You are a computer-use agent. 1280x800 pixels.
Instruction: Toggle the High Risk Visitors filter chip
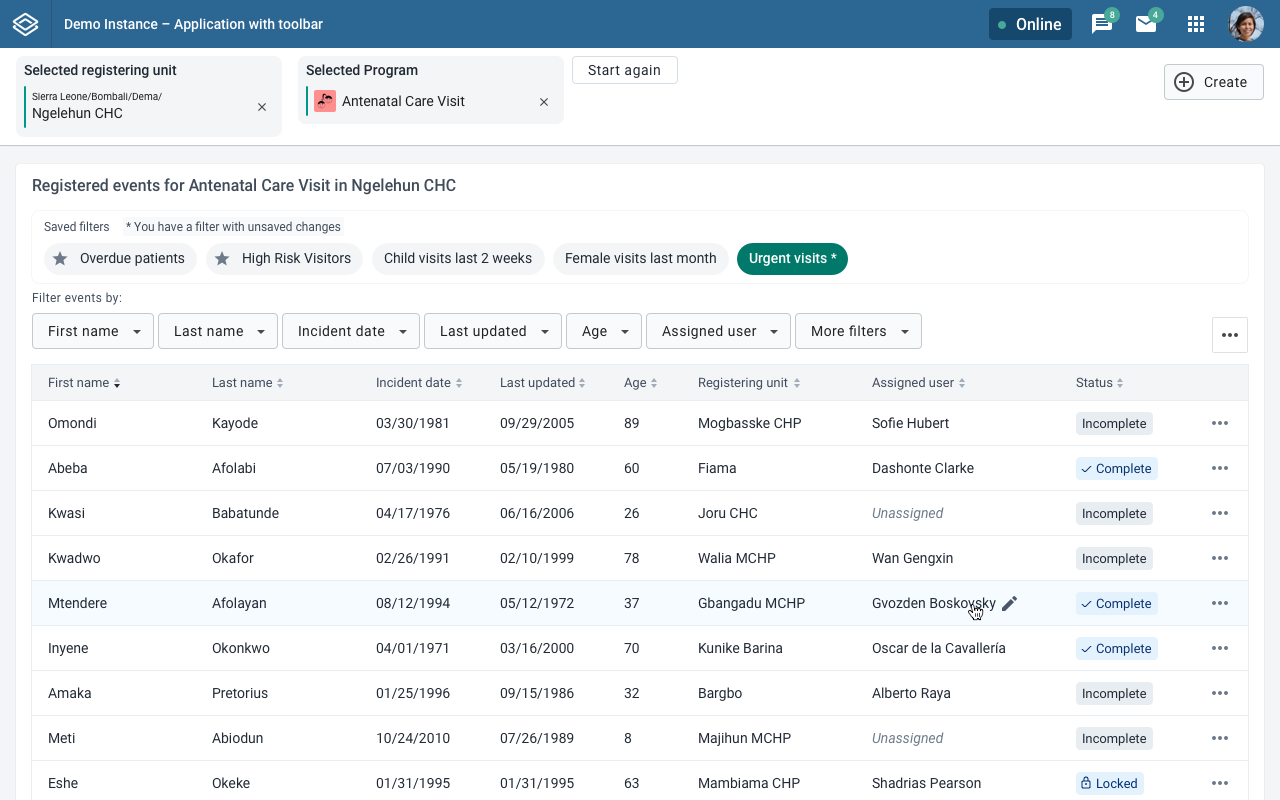click(x=284, y=259)
